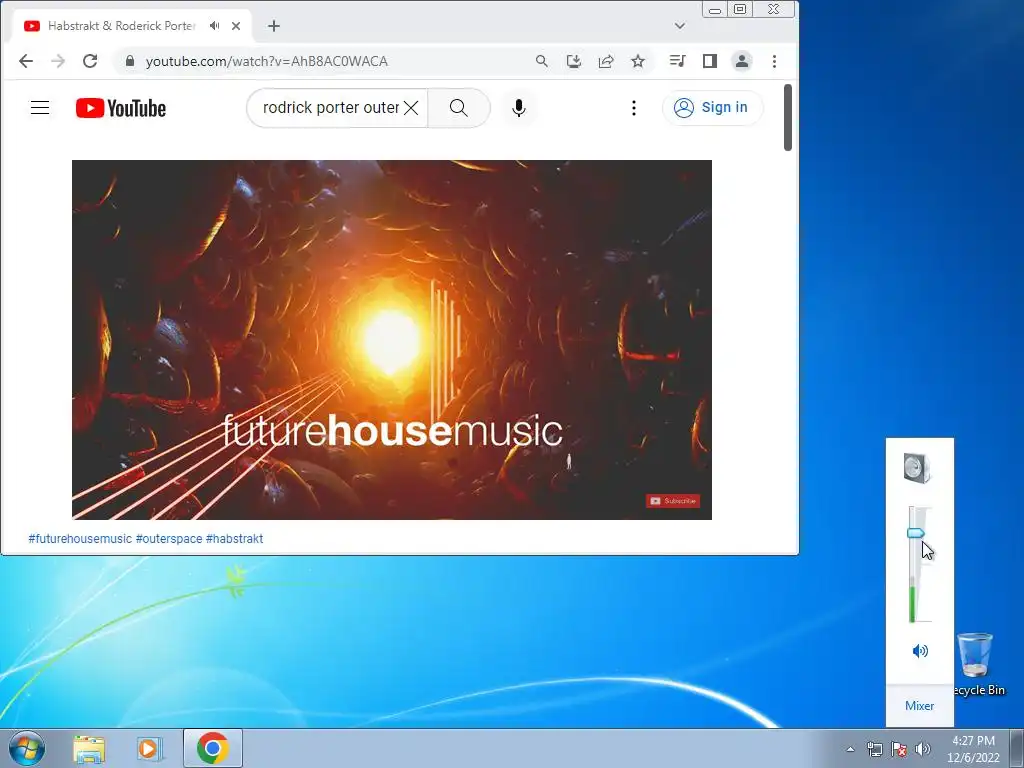Open the Chrome profile avatar
This screenshot has height=768, width=1024.
(x=742, y=61)
